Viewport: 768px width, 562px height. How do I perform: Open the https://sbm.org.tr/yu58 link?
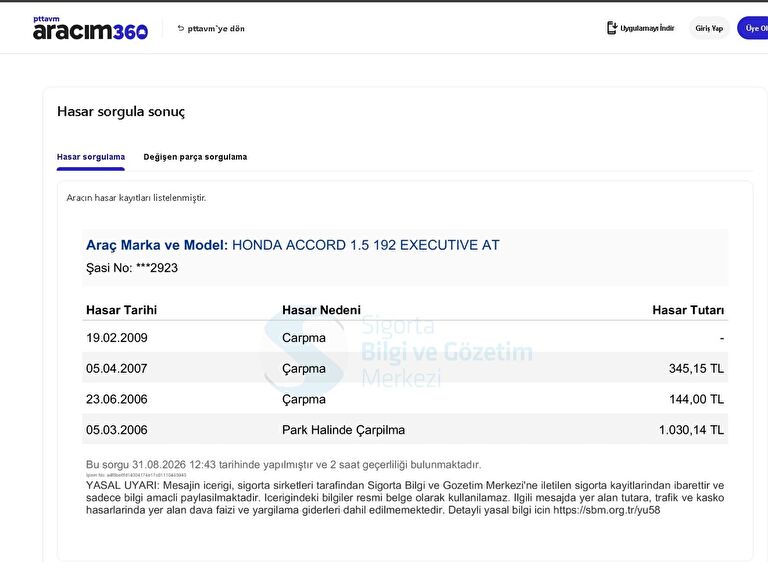coord(606,510)
